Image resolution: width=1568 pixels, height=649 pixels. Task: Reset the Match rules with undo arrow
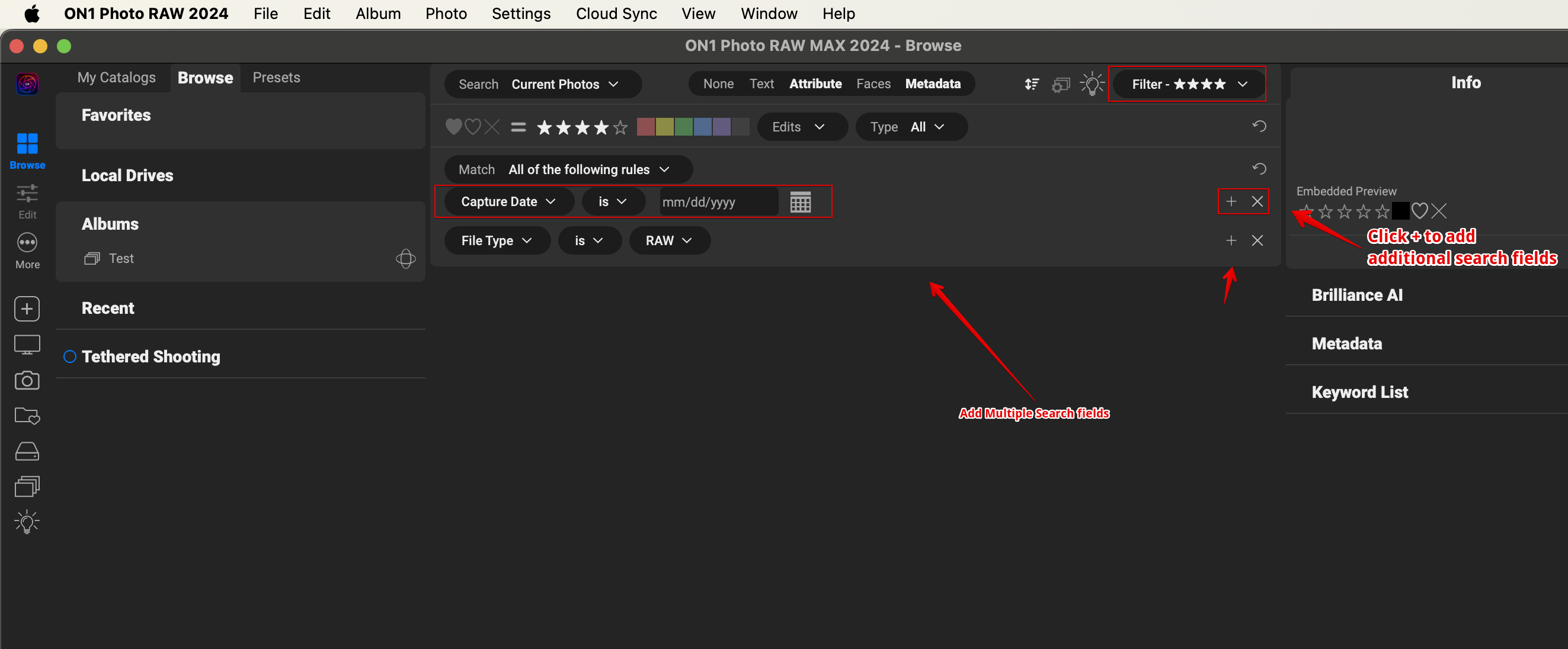pos(1259,169)
